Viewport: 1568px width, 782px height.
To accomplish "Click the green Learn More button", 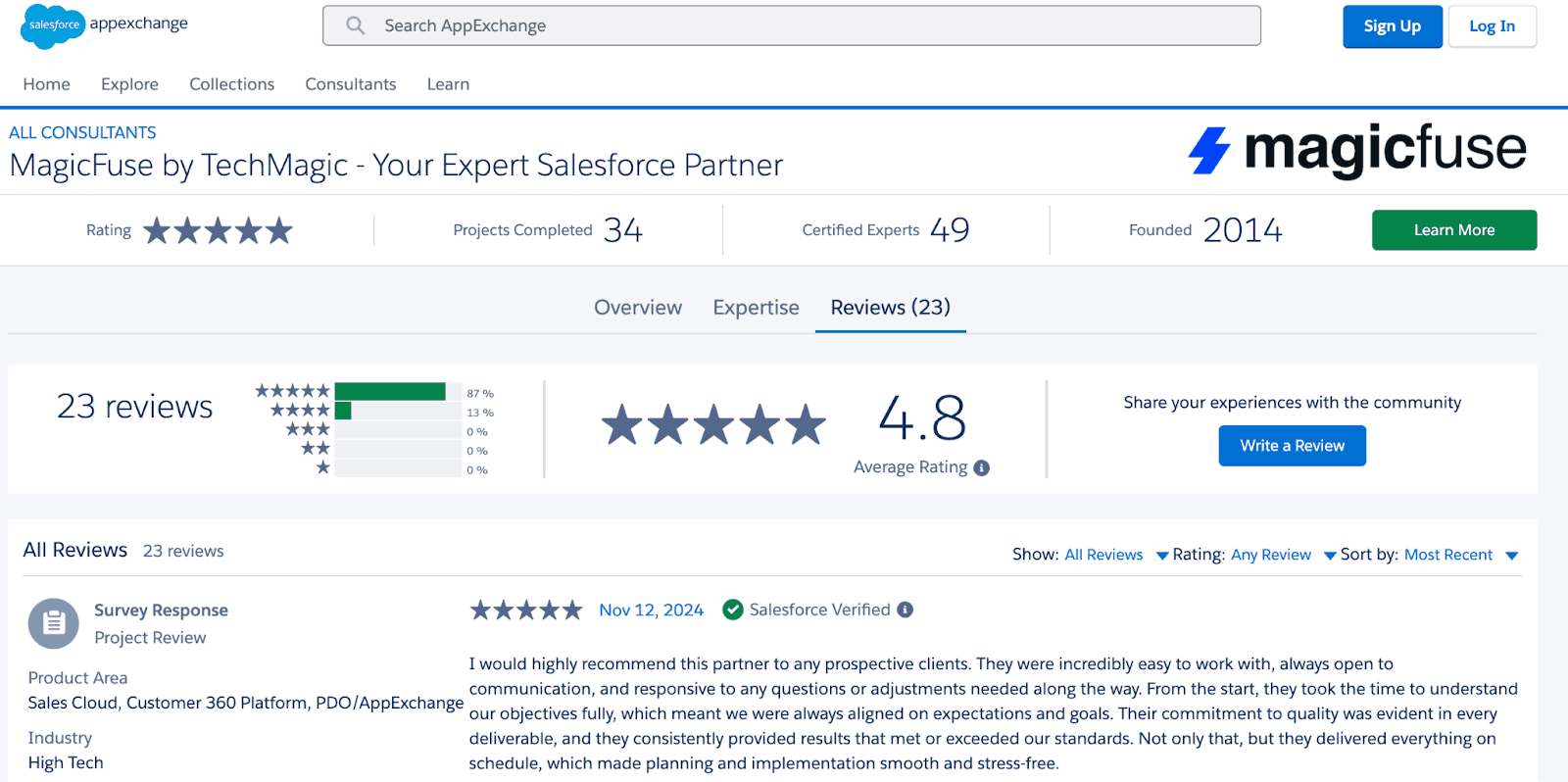I will coord(1453,230).
